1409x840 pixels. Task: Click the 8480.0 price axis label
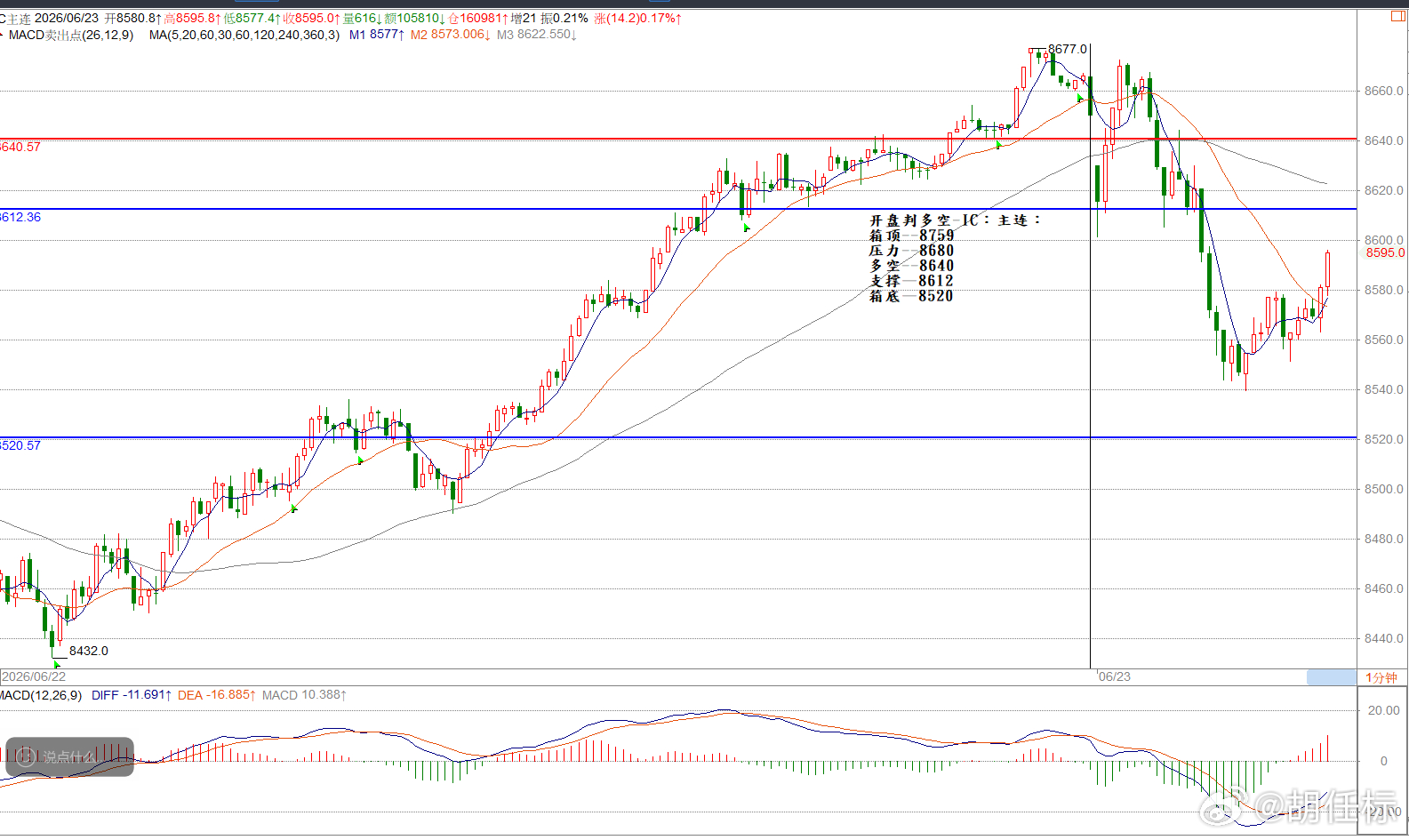[1384, 539]
